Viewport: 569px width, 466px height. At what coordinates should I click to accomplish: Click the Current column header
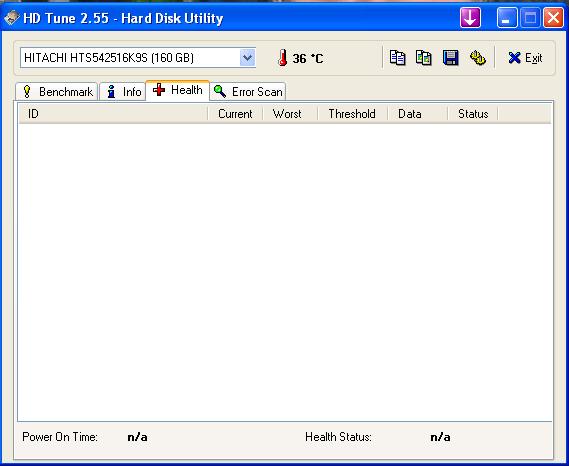(235, 114)
